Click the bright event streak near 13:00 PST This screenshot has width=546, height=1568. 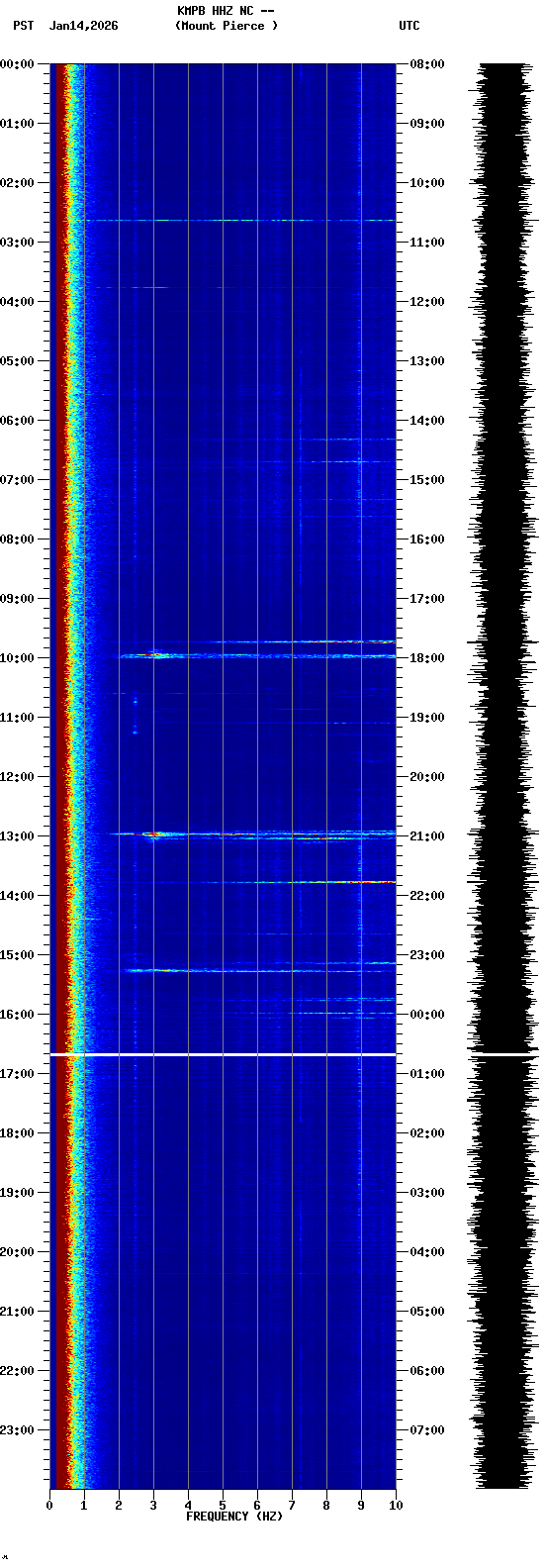(252, 834)
